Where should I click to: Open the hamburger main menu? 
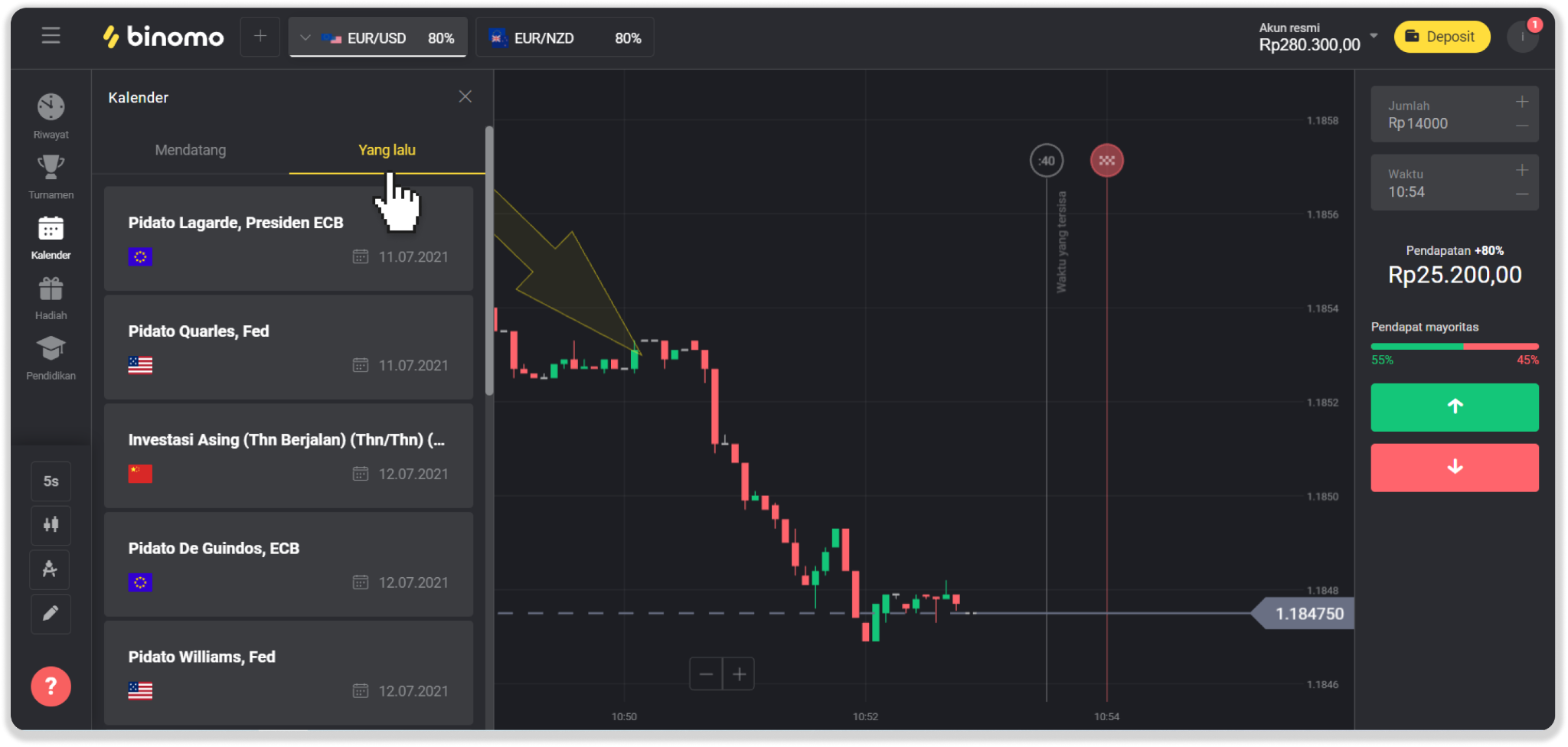(x=51, y=36)
